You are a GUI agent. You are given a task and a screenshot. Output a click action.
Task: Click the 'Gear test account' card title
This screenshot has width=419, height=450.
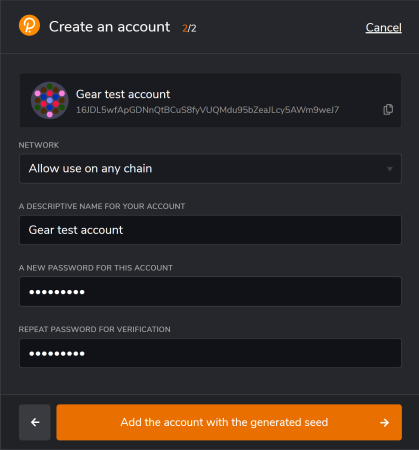click(123, 94)
